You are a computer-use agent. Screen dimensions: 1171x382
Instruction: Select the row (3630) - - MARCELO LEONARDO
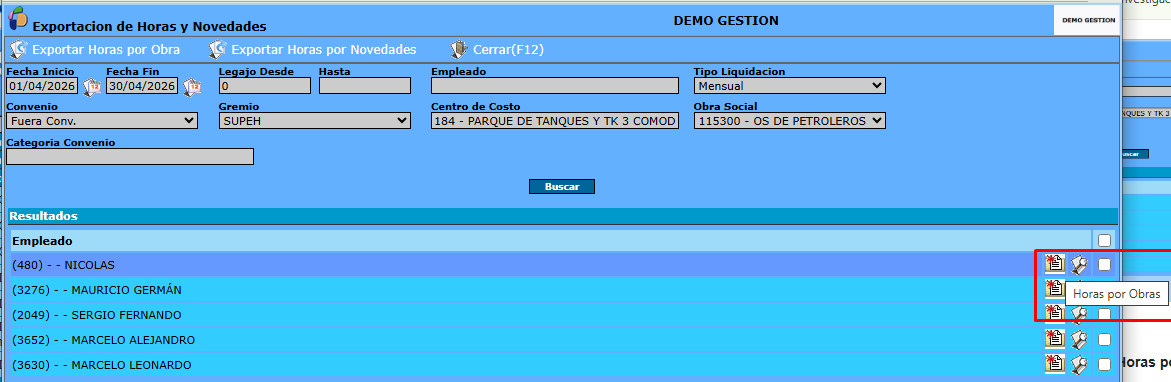pyautogui.click(x=564, y=365)
